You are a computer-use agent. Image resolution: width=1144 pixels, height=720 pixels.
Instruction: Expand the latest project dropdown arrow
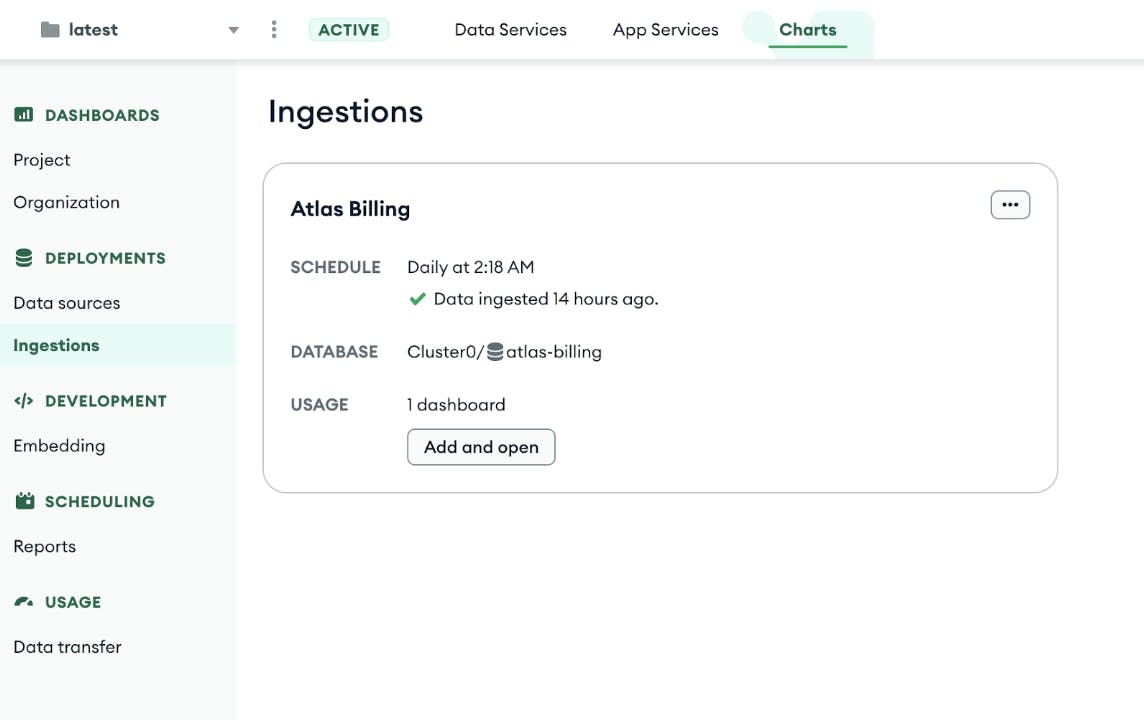[x=233, y=30]
